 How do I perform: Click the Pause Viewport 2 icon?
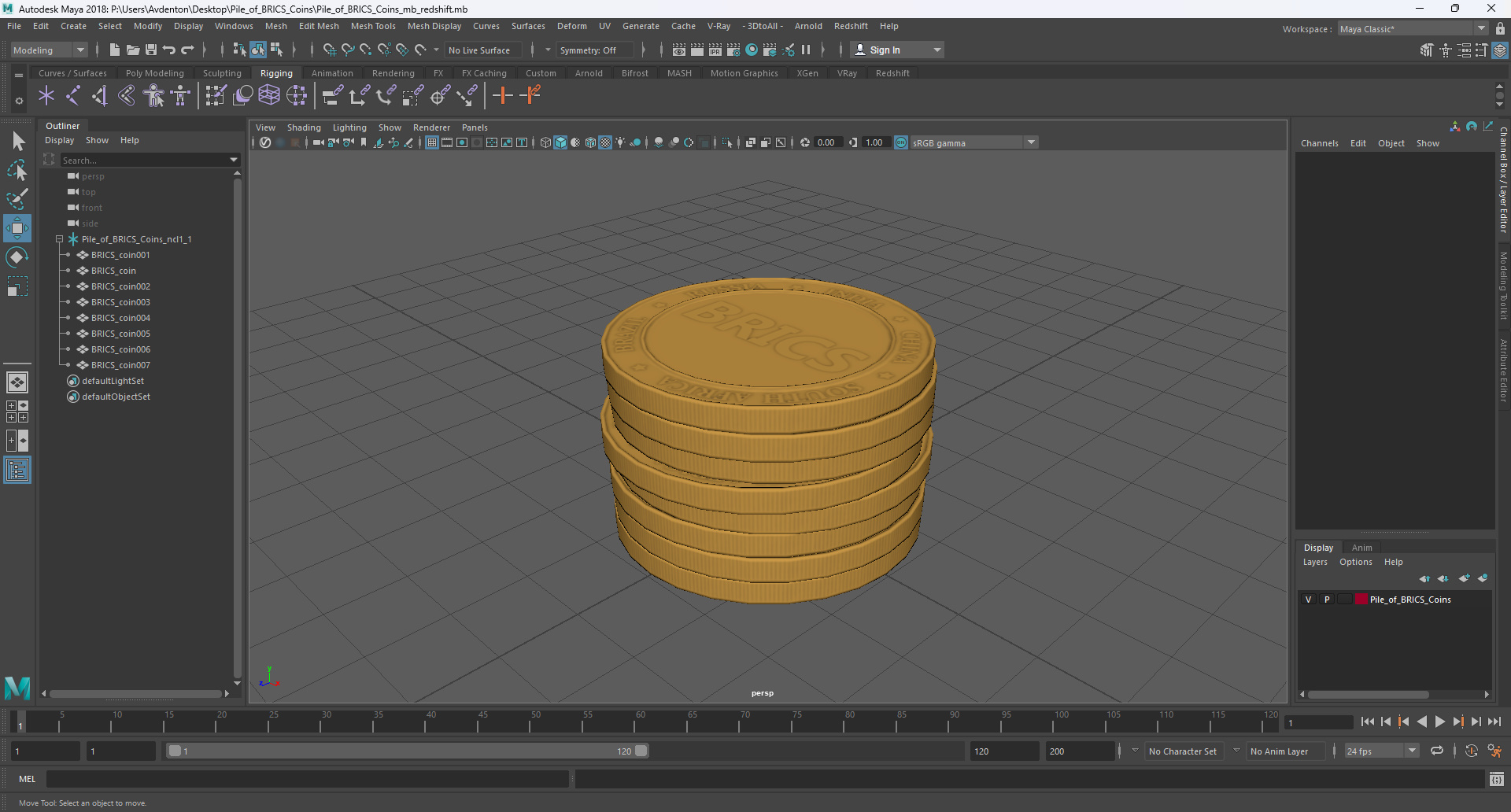[x=806, y=50]
